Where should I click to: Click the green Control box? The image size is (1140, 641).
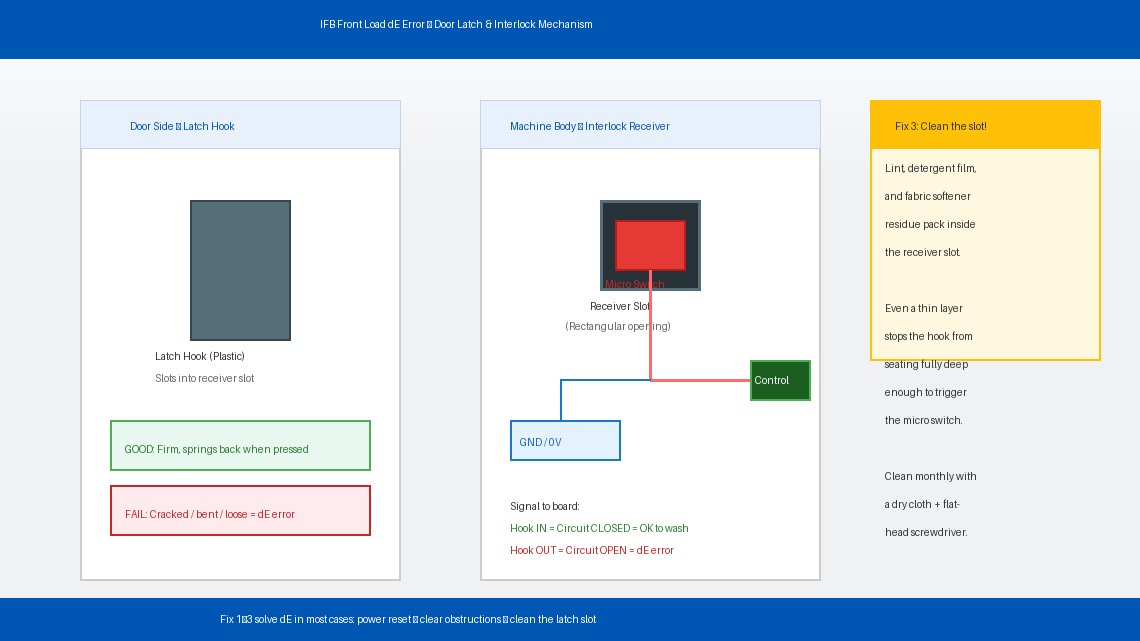click(780, 380)
